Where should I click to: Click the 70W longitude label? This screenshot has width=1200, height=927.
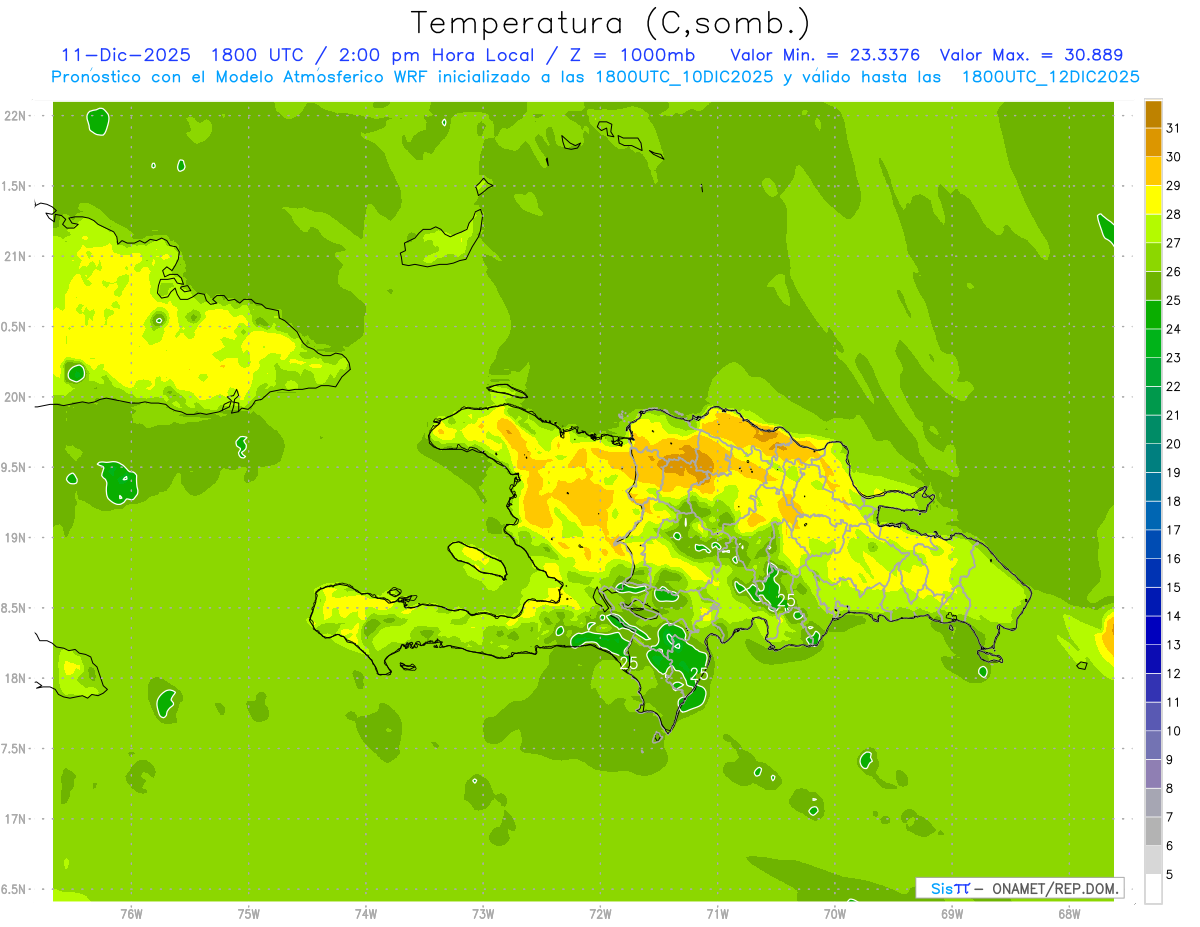point(835,913)
